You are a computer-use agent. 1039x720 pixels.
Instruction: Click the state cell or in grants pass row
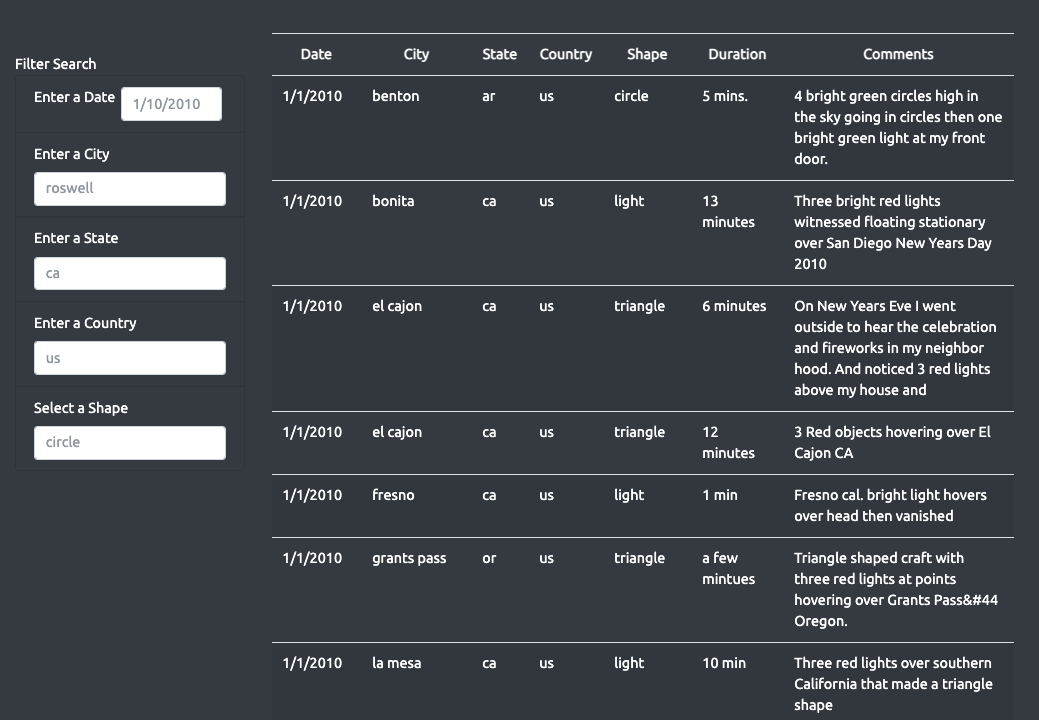click(489, 558)
